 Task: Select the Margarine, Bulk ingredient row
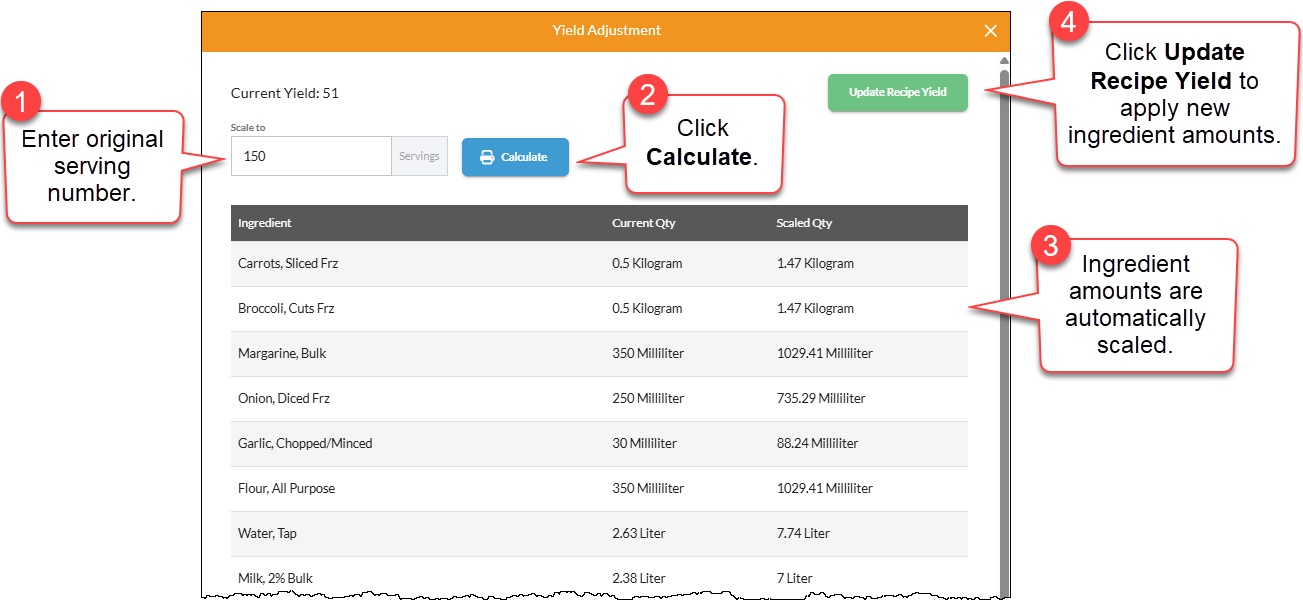599,354
